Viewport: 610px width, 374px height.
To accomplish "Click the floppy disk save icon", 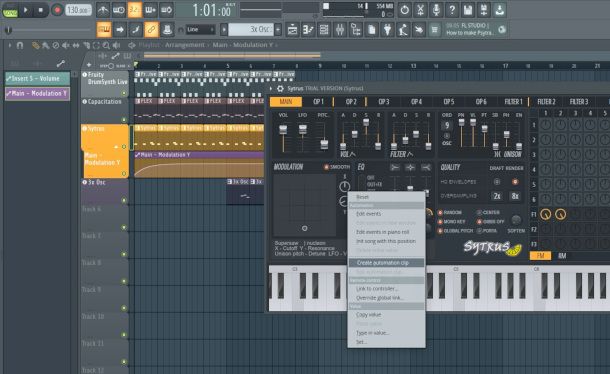I will click(468, 10).
